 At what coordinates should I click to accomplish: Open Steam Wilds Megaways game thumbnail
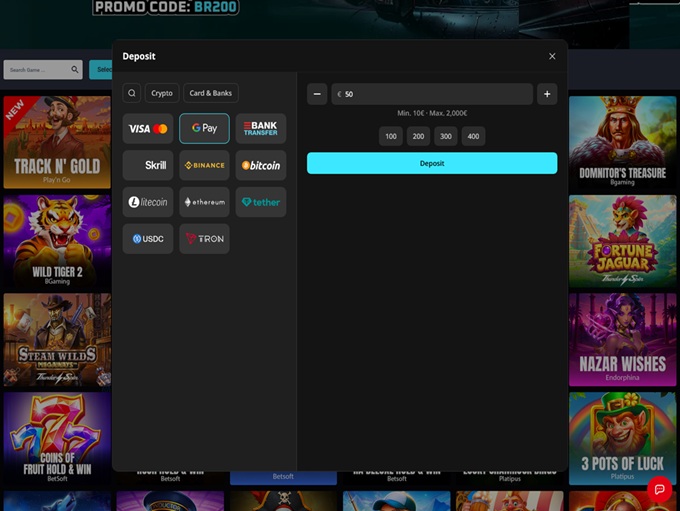57,340
